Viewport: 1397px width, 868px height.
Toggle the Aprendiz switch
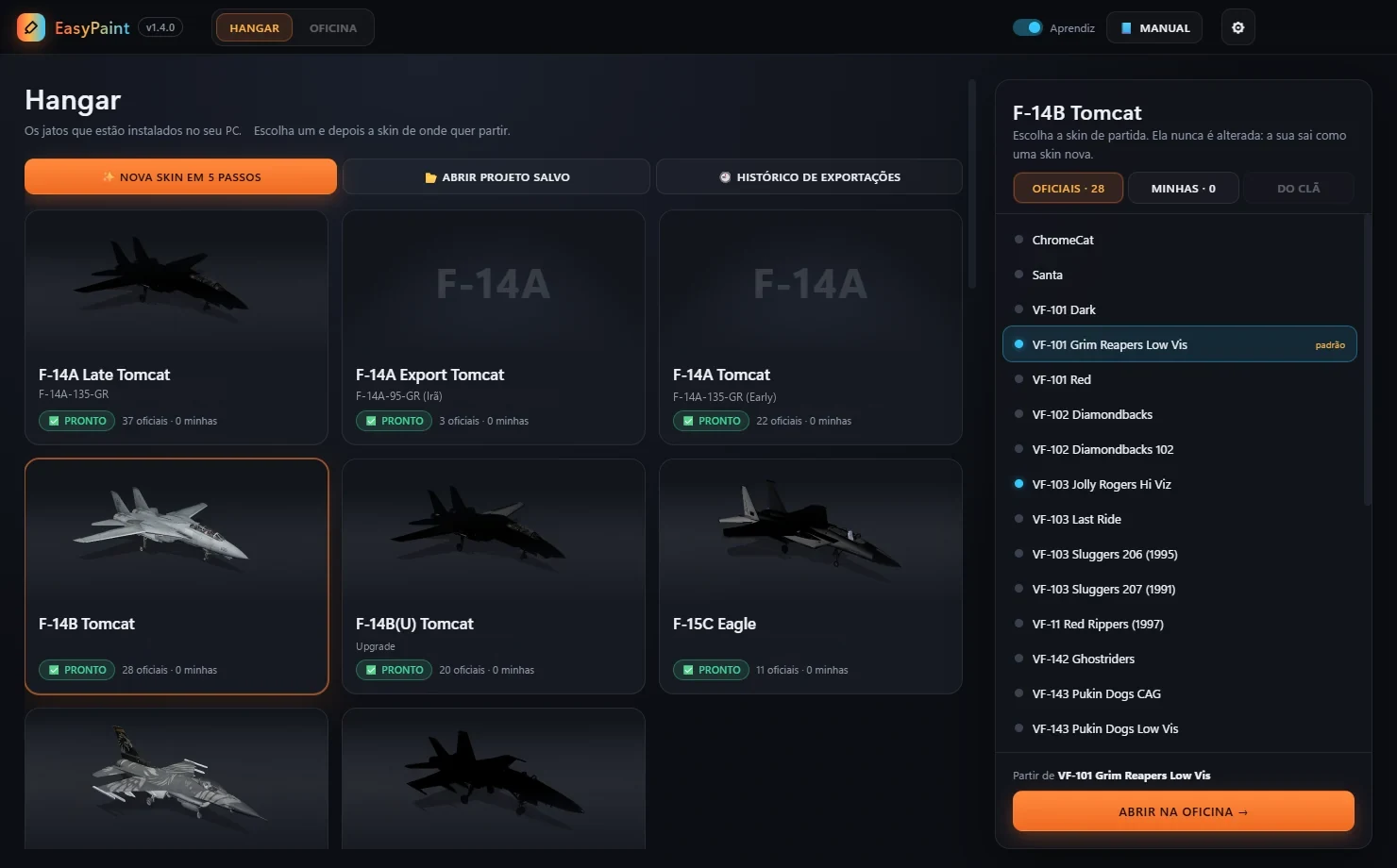click(x=1027, y=27)
